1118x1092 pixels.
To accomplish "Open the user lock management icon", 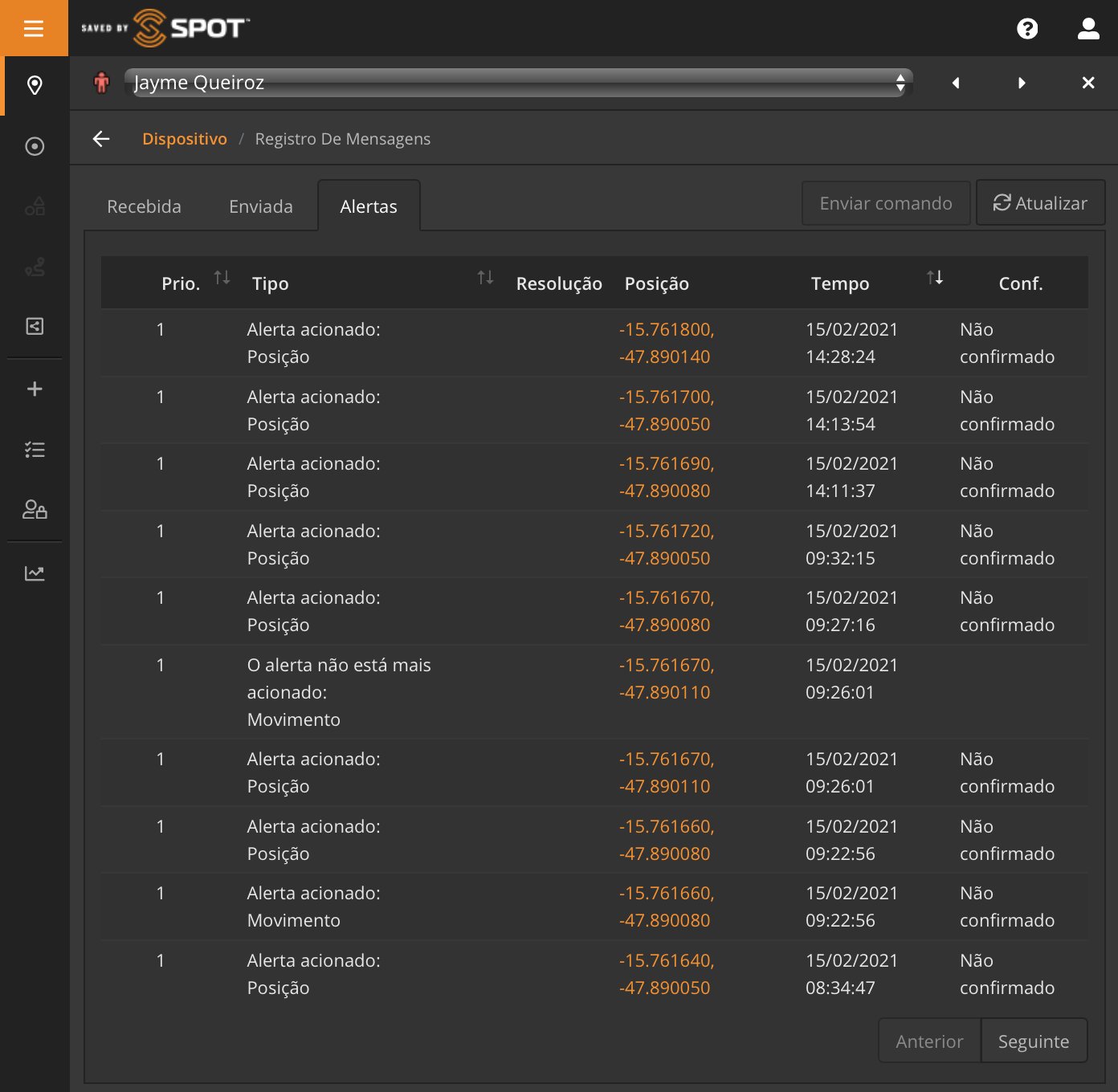I will click(x=35, y=510).
